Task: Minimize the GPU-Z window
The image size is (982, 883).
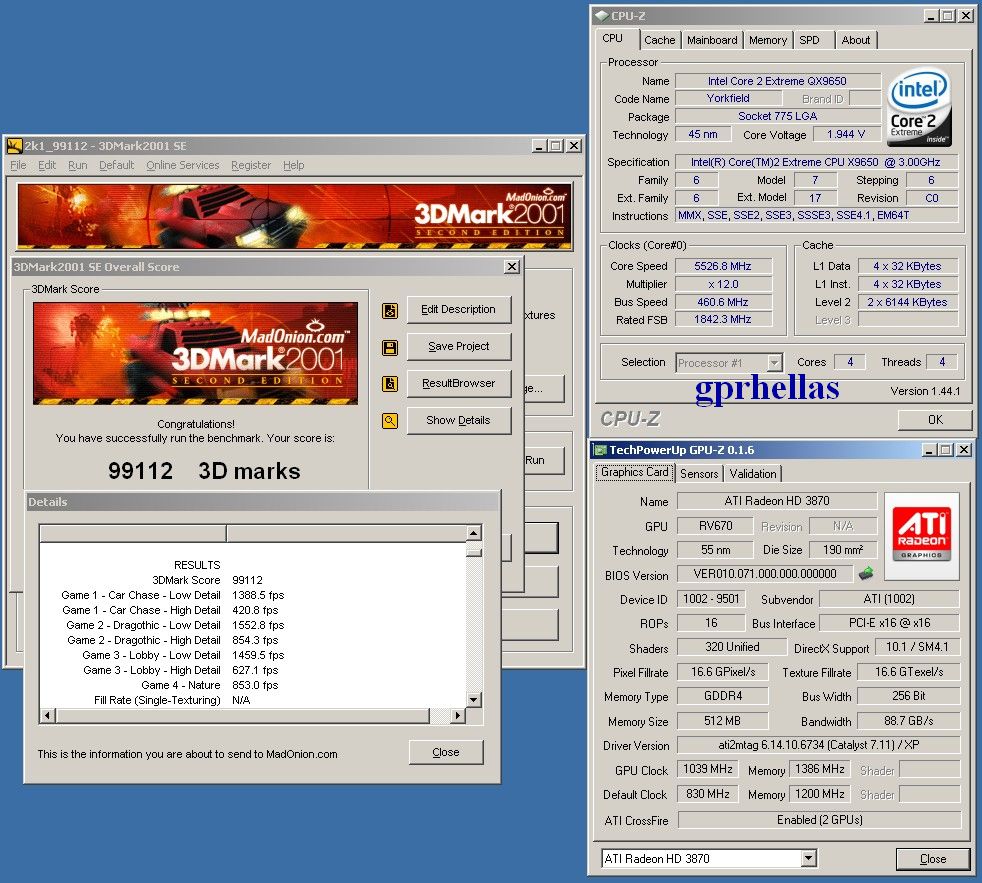Action: (x=929, y=450)
